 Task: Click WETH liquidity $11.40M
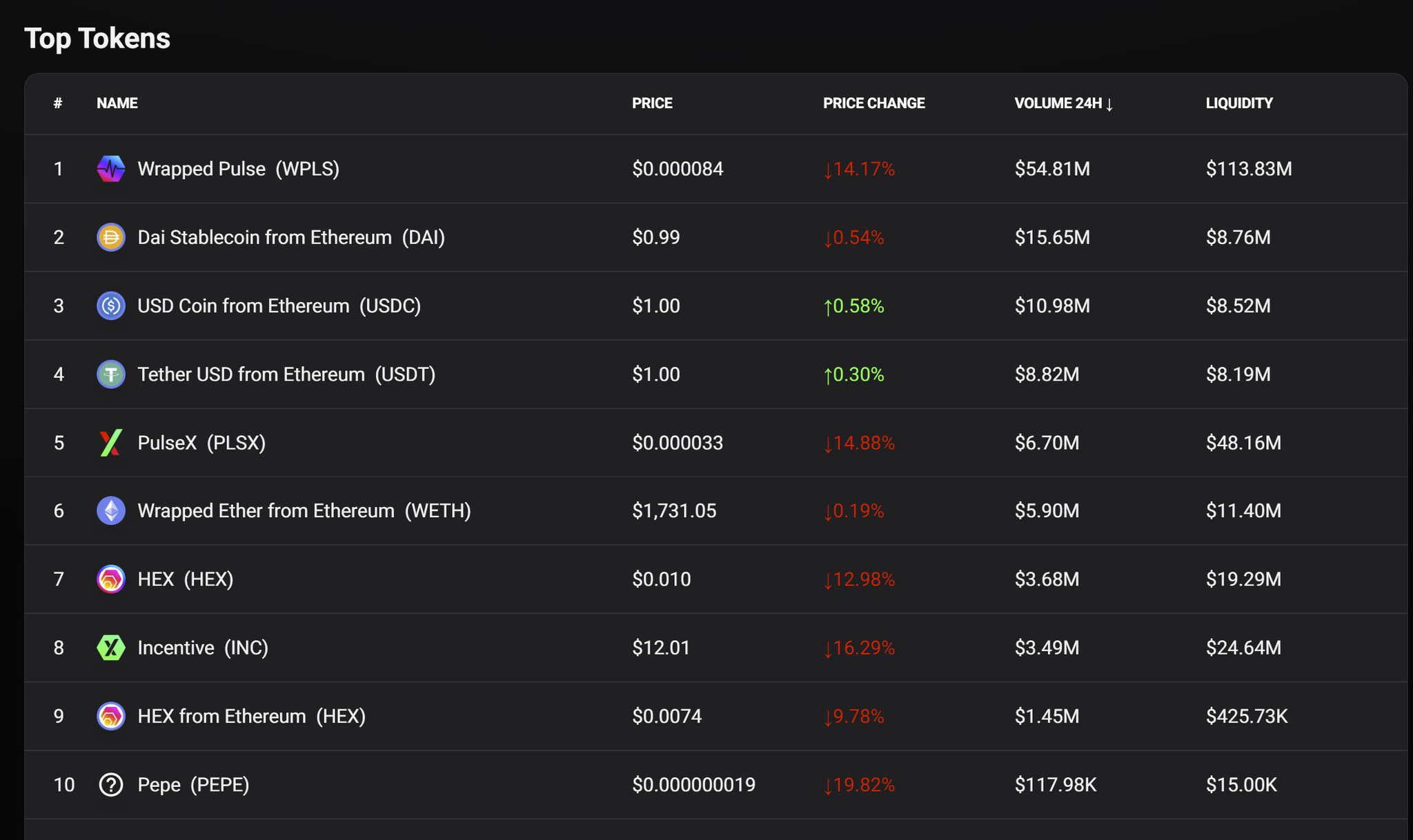coord(1243,511)
